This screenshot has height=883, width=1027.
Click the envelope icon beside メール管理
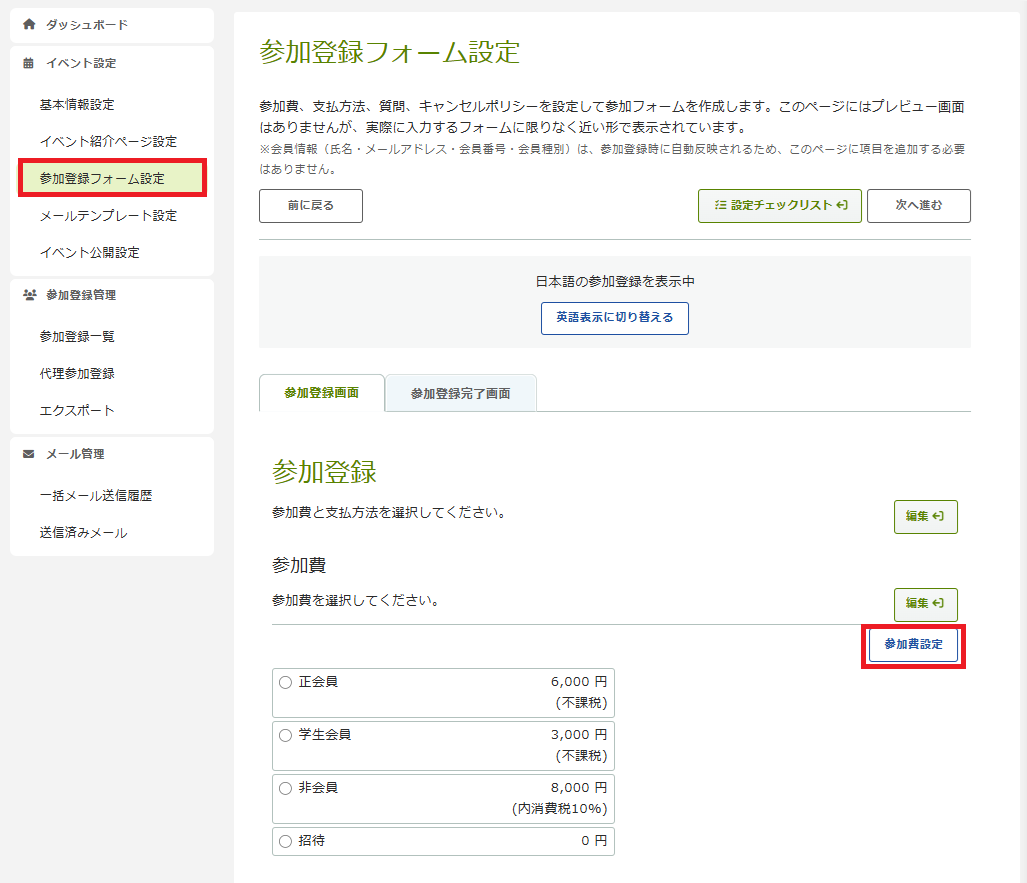point(29,454)
